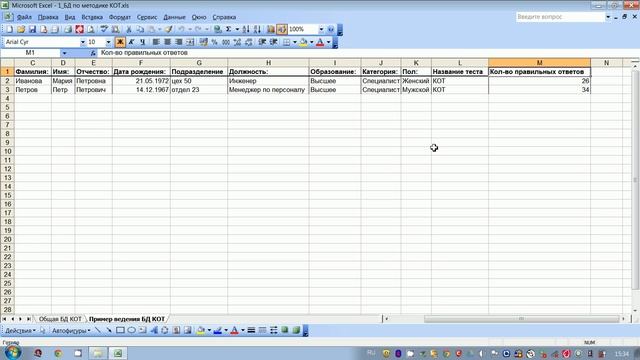Switch to the Общая БД КОТ sheet tab
The height and width of the screenshot is (360, 640).
(x=60, y=319)
